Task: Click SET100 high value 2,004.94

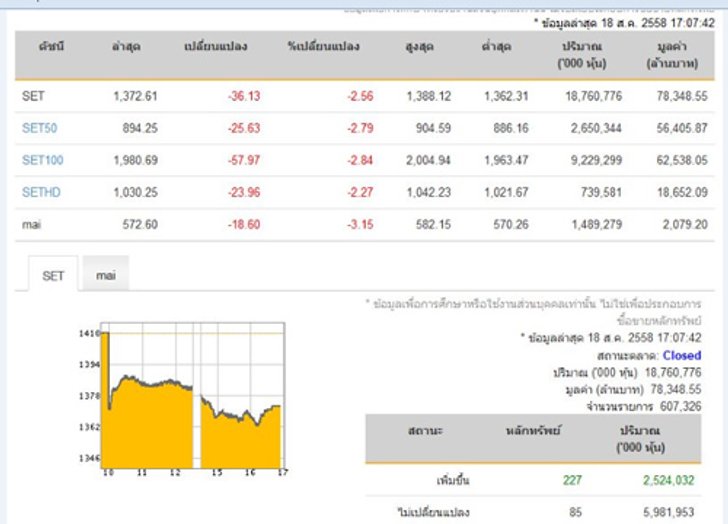Action: pyautogui.click(x=429, y=160)
